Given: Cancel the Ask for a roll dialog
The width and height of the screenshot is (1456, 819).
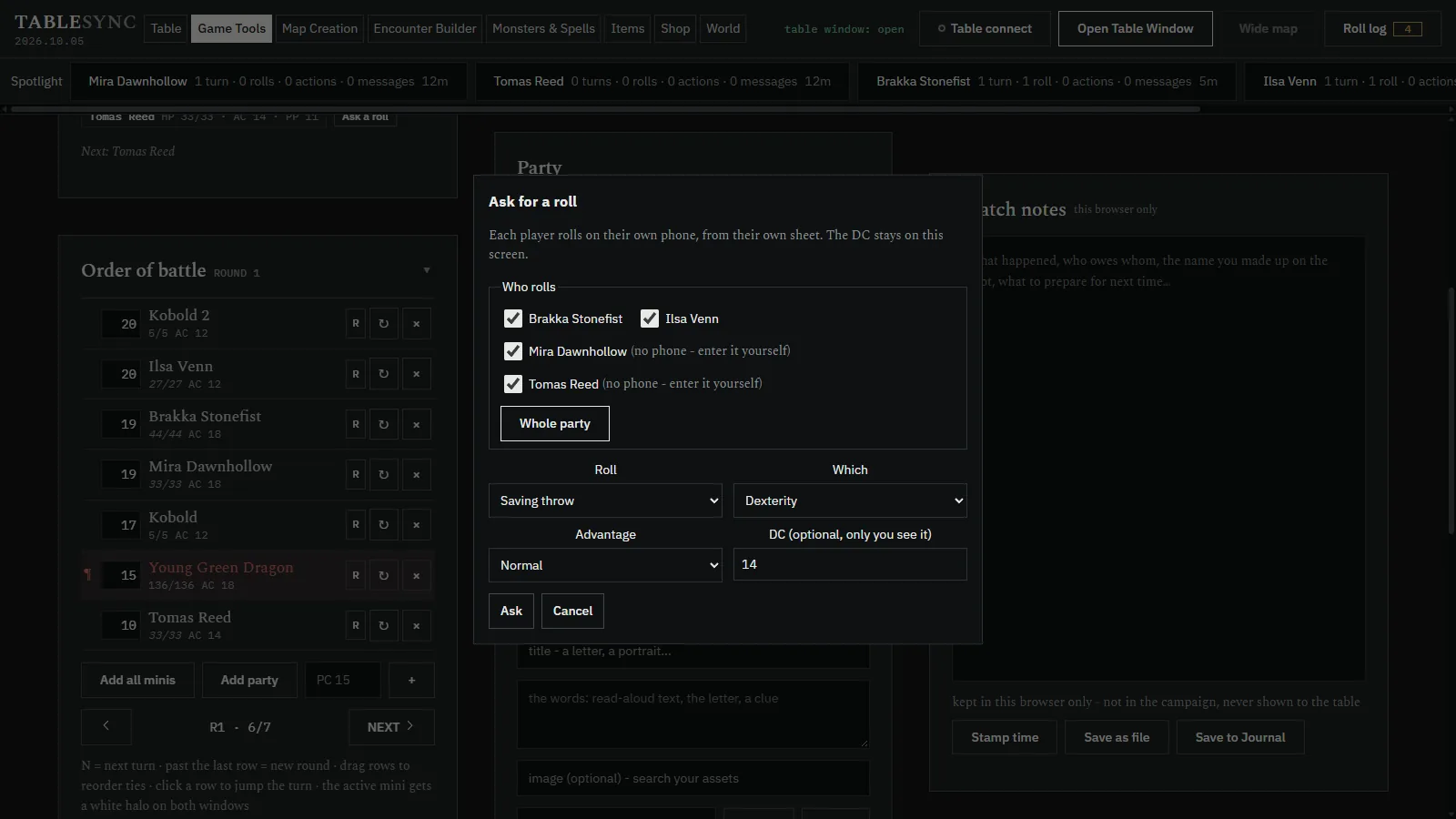Looking at the screenshot, I should click(x=572, y=611).
